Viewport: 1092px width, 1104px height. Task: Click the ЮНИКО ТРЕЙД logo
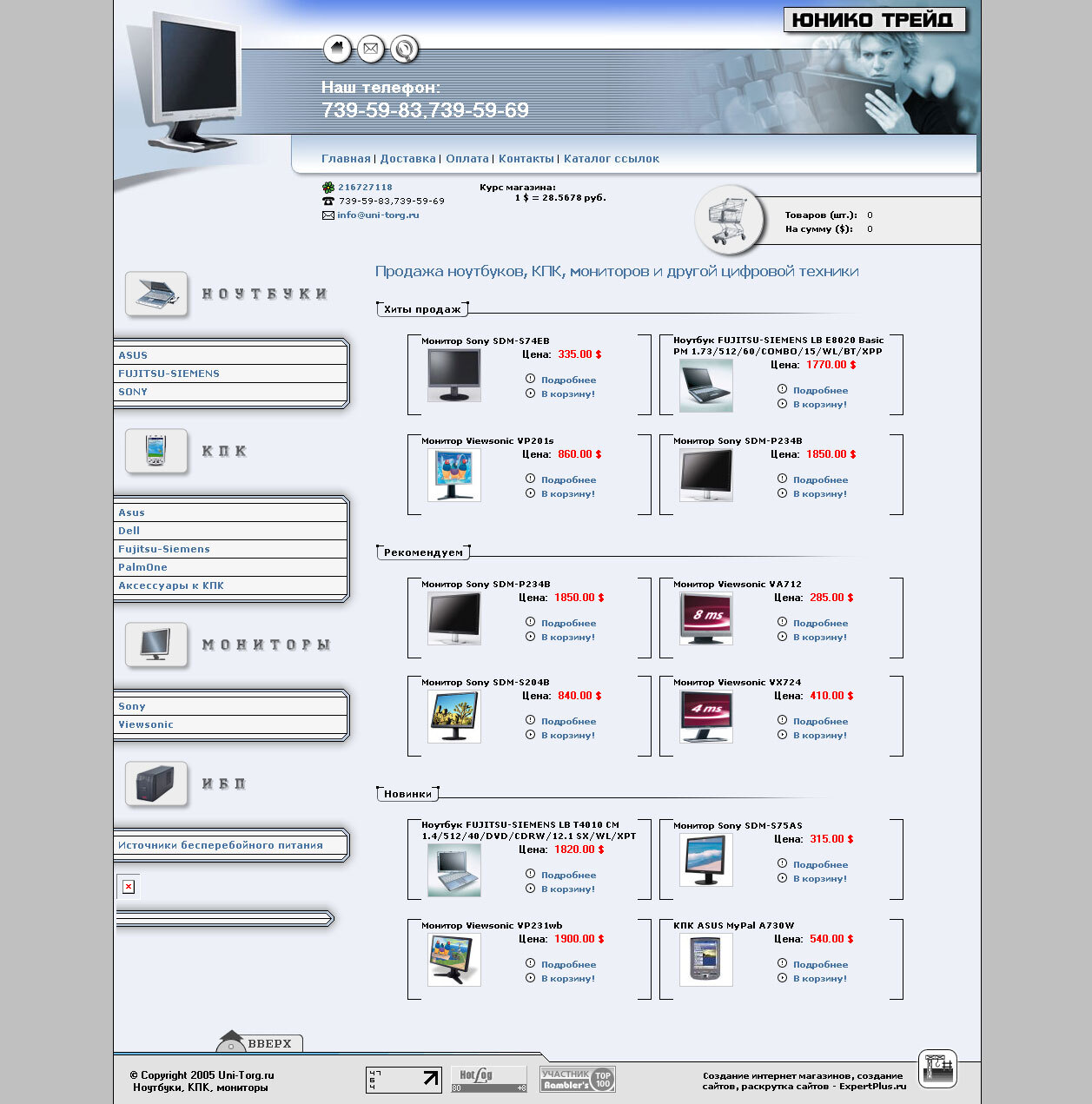tap(875, 20)
